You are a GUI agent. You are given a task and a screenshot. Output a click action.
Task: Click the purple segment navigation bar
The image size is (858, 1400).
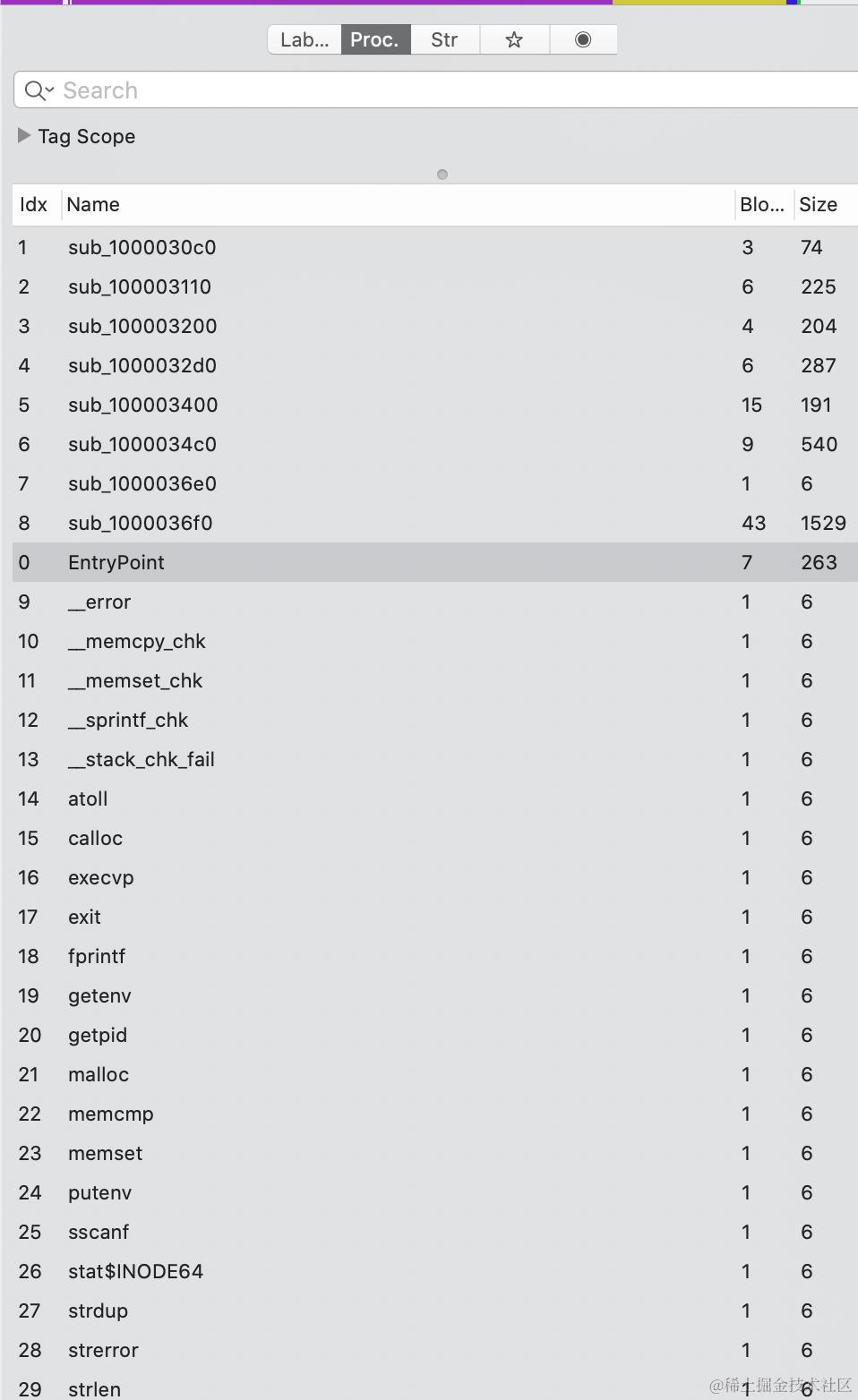click(x=340, y=2)
